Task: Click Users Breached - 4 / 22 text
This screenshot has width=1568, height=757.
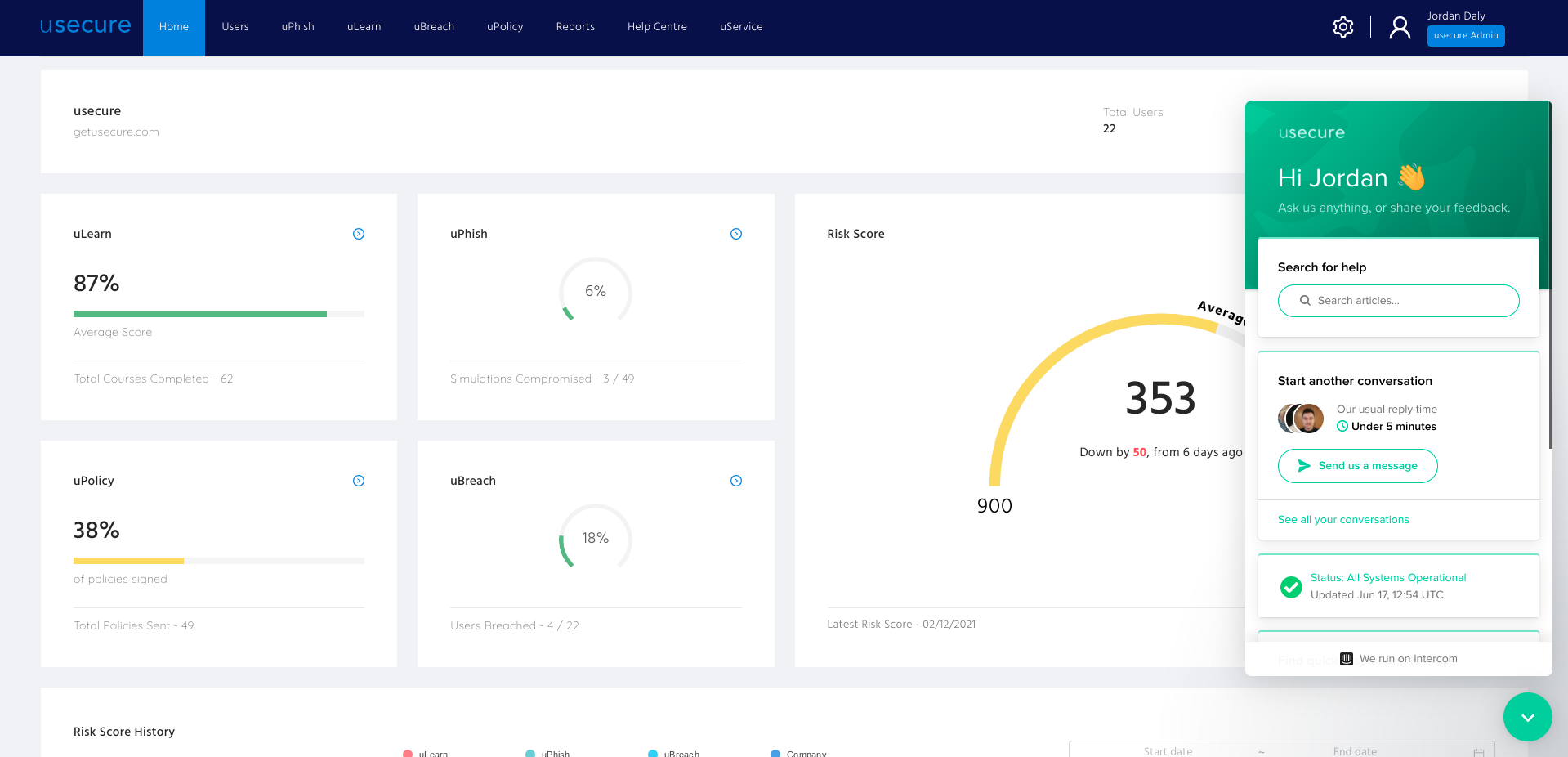Action: [515, 625]
